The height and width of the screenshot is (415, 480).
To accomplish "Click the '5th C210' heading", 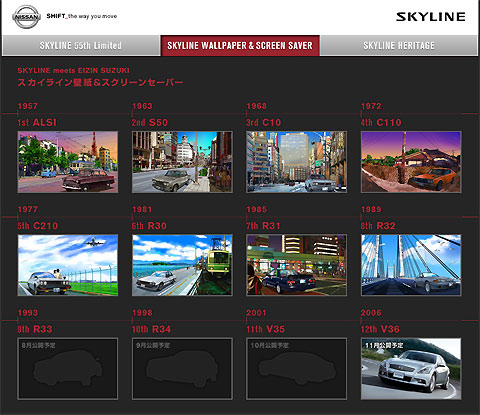I will [38, 226].
